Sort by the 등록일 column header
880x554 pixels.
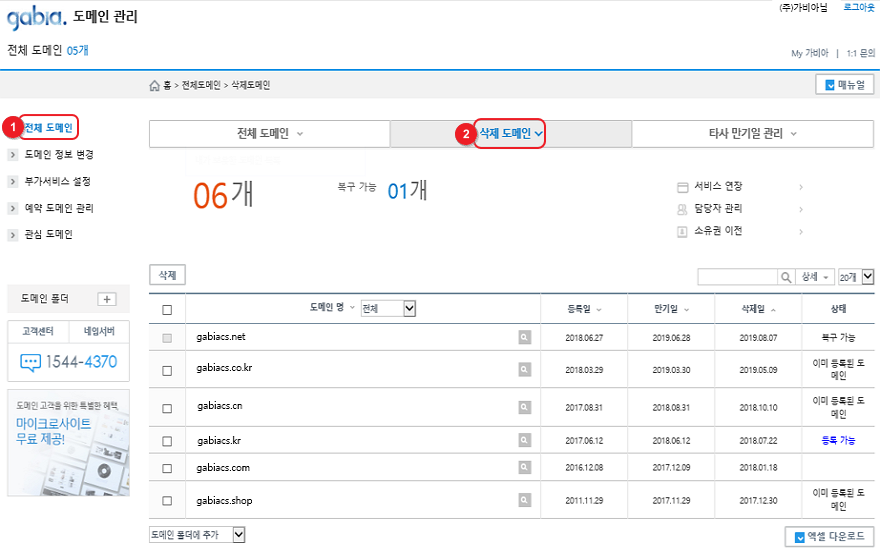pos(584,309)
